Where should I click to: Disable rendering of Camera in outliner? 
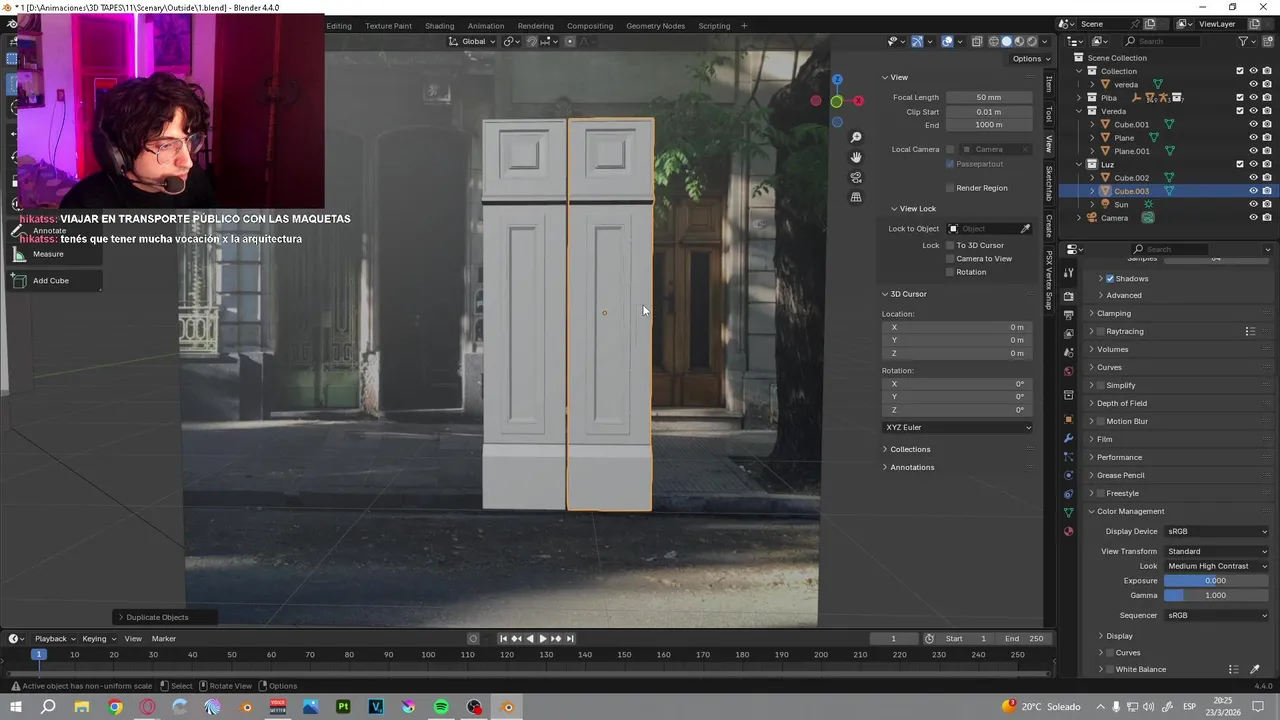coord(1267,218)
